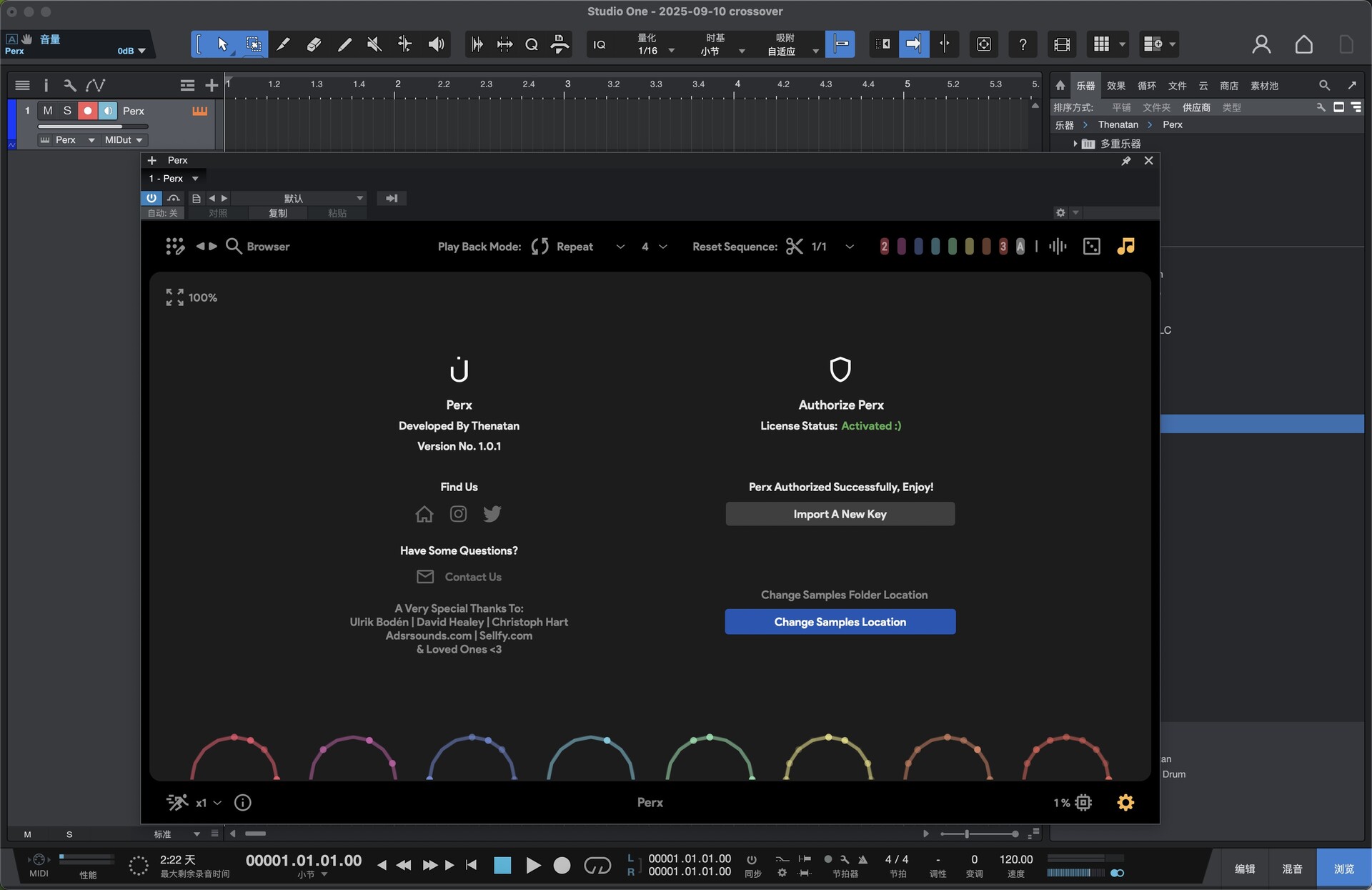Mute the Perx track
This screenshot has height=890, width=1372.
coord(48,111)
